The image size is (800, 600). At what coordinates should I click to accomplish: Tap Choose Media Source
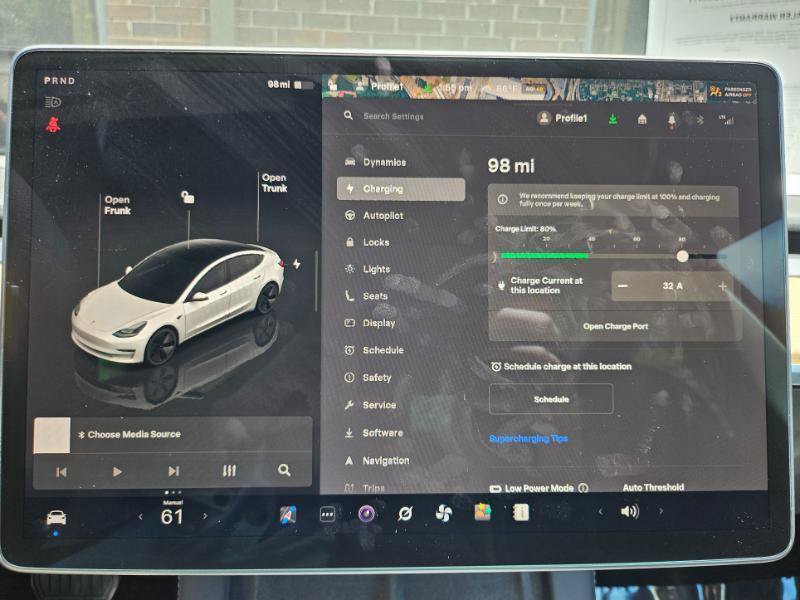click(129, 435)
